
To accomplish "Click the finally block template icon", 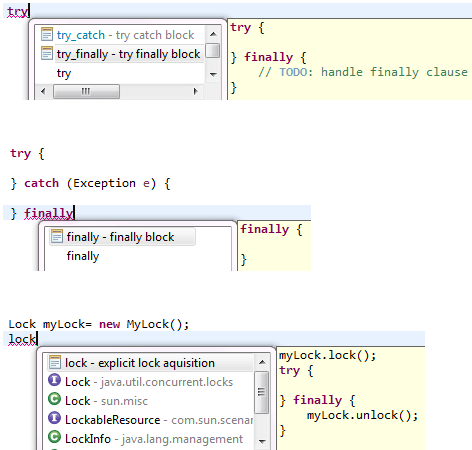I will [57, 236].
